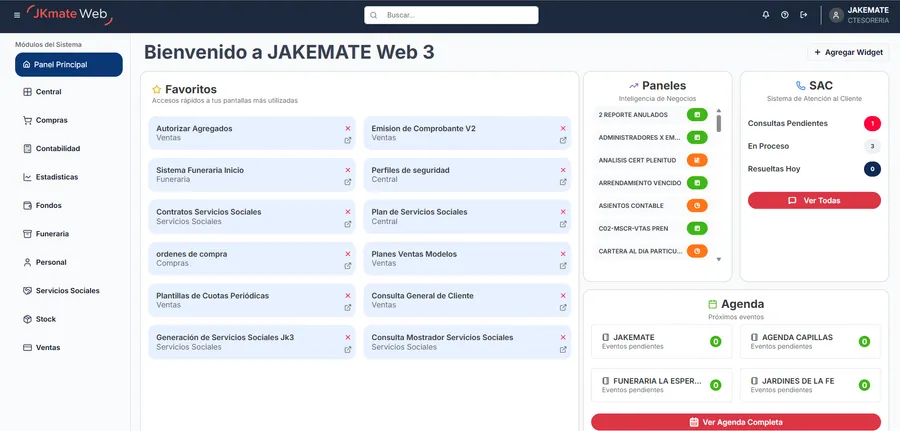900x431 pixels.
Task: Open JARDINES DE LA FE agenda card
Action: (x=810, y=385)
